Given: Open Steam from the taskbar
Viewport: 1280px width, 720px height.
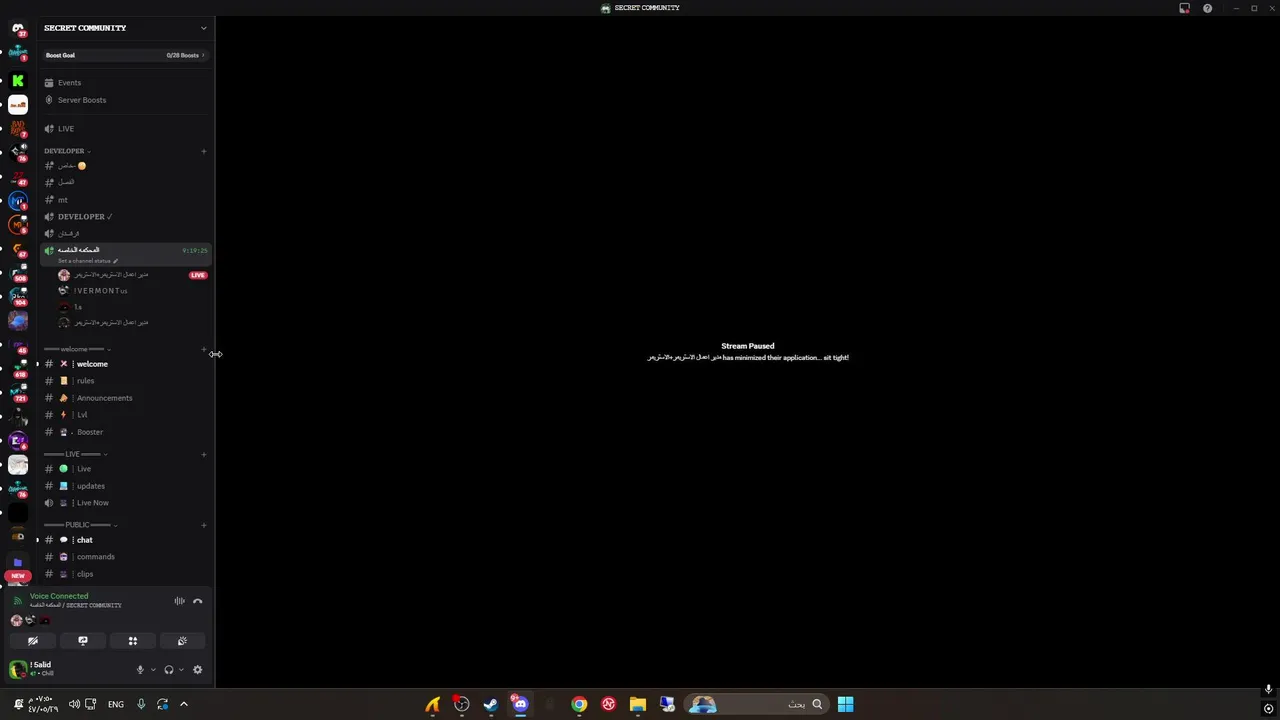Looking at the screenshot, I should [491, 704].
